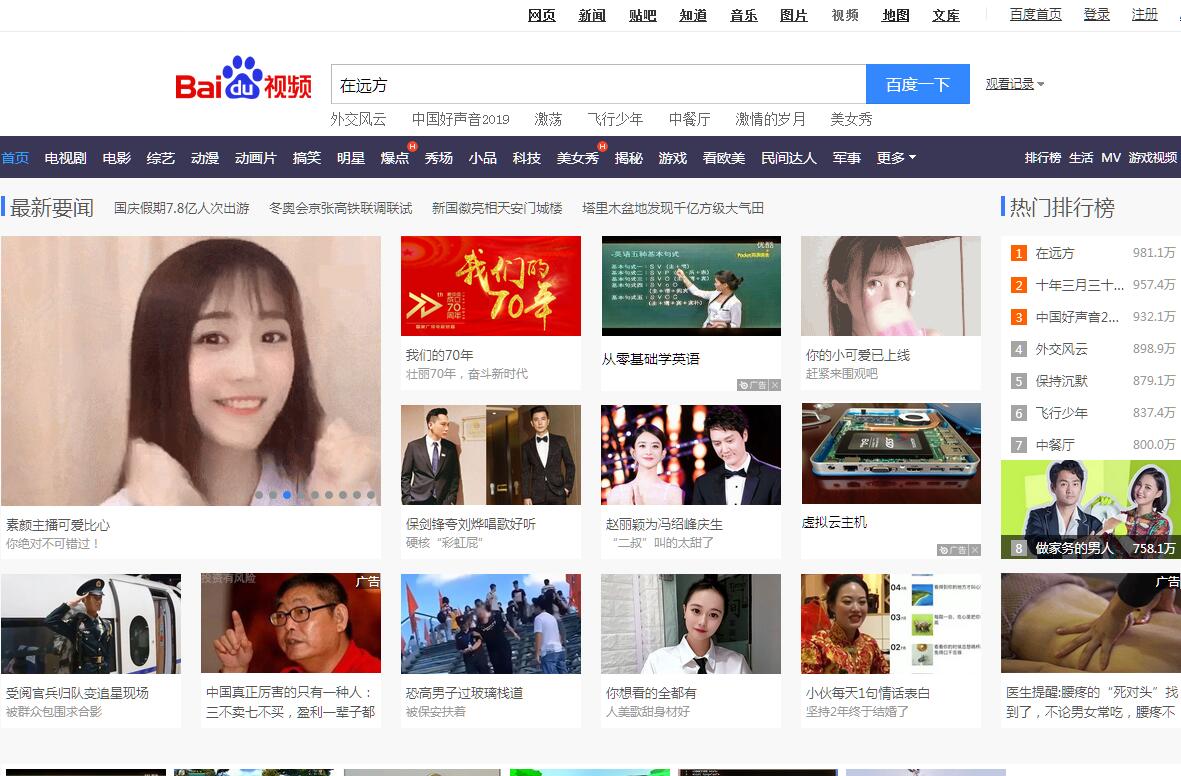
Task: Open the 明星 category
Action: tap(351, 157)
